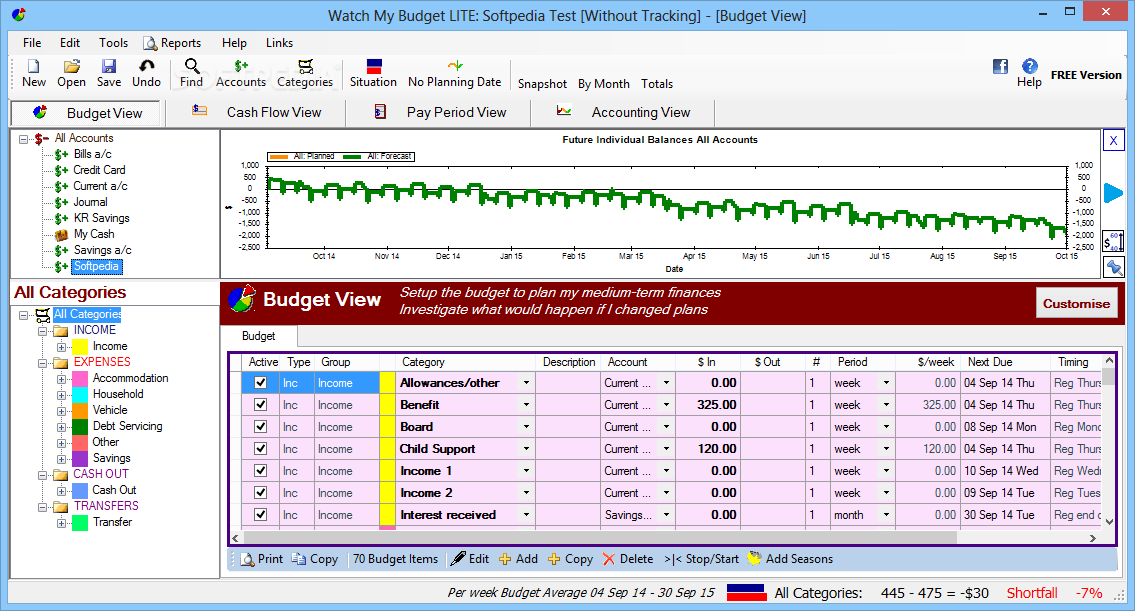The image size is (1135, 611).
Task: Collapse the EXPENSES category folder
Action: 43,363
